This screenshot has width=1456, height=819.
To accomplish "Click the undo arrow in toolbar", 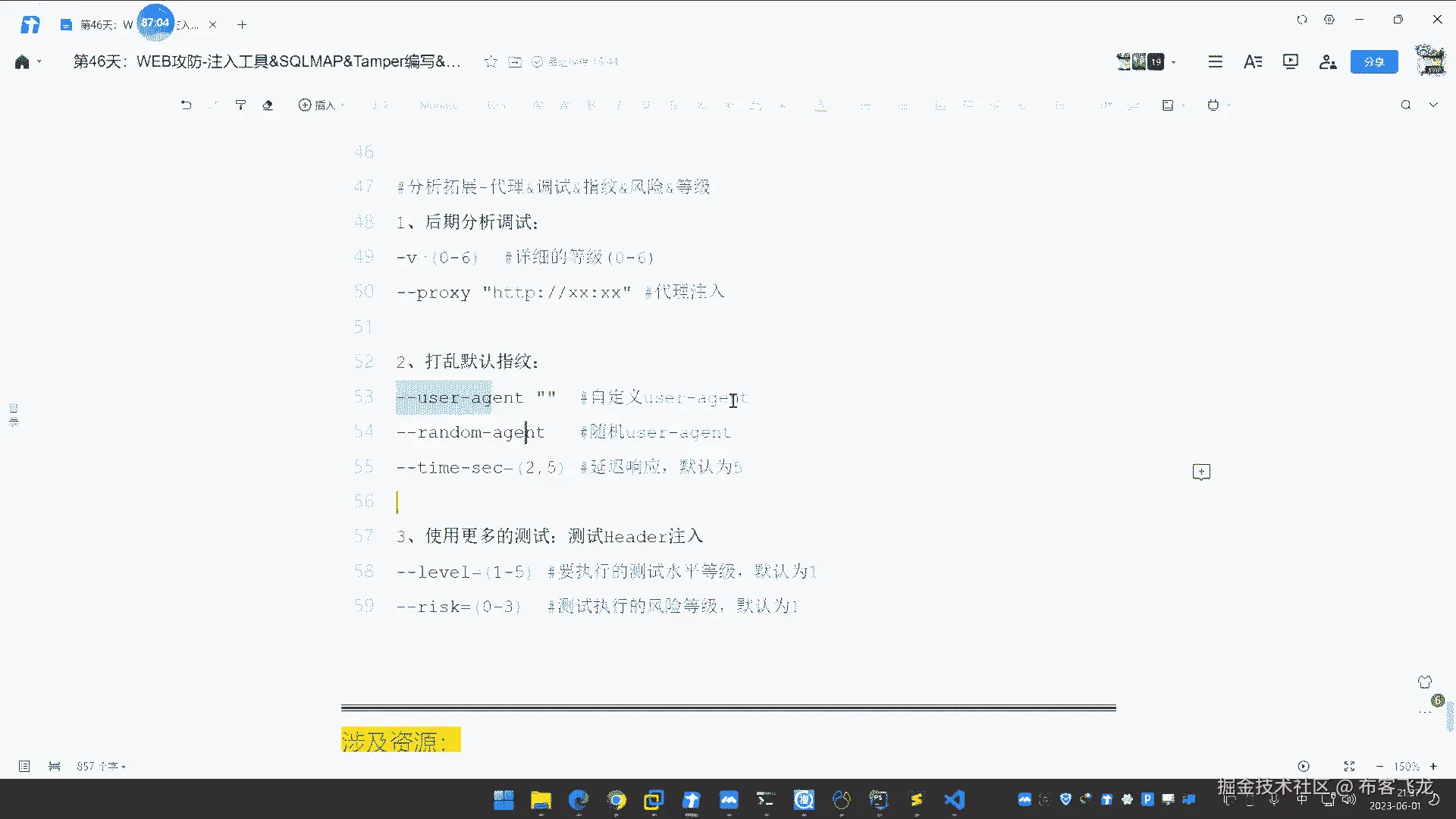I will coord(186,105).
